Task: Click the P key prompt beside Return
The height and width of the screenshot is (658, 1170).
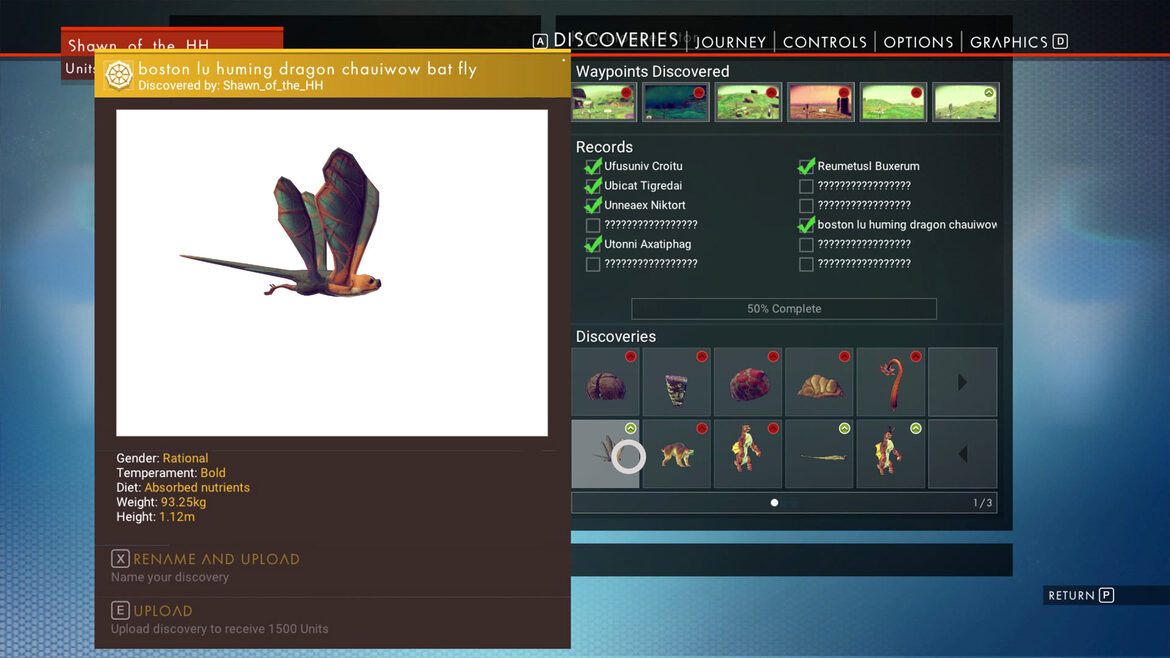Action: (x=1107, y=595)
